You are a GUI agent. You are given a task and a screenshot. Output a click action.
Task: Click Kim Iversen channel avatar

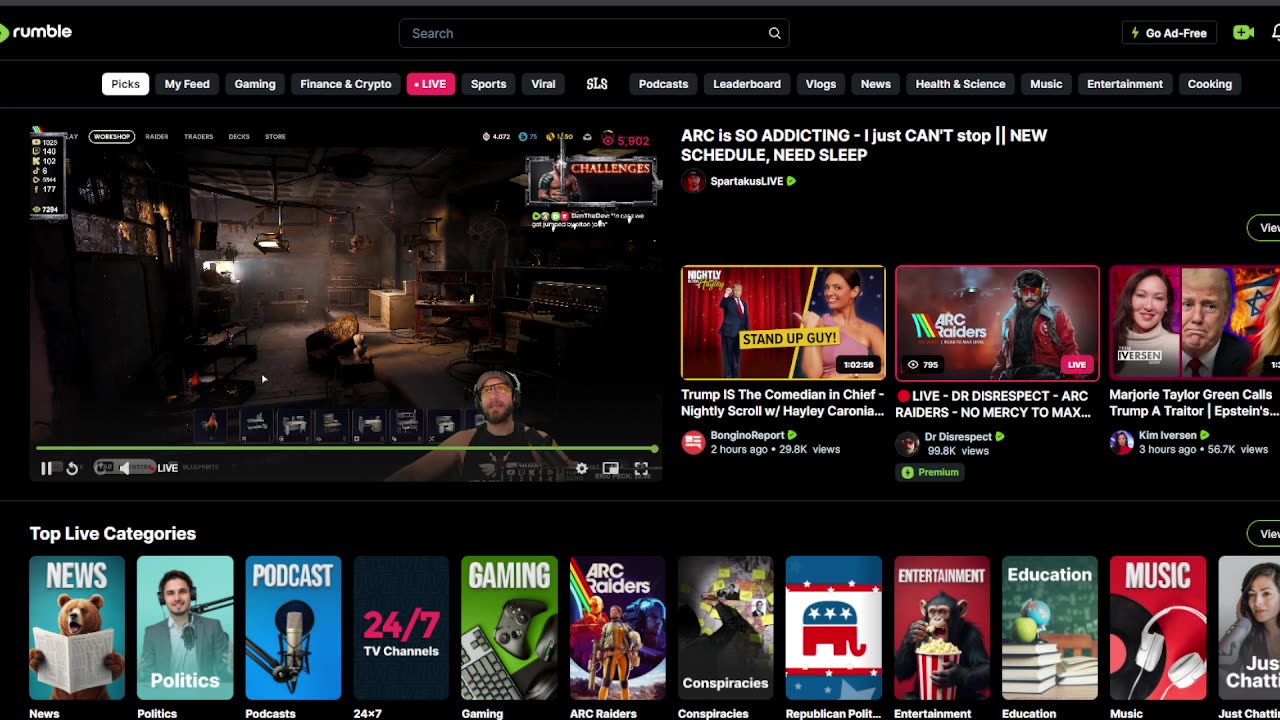point(1121,443)
